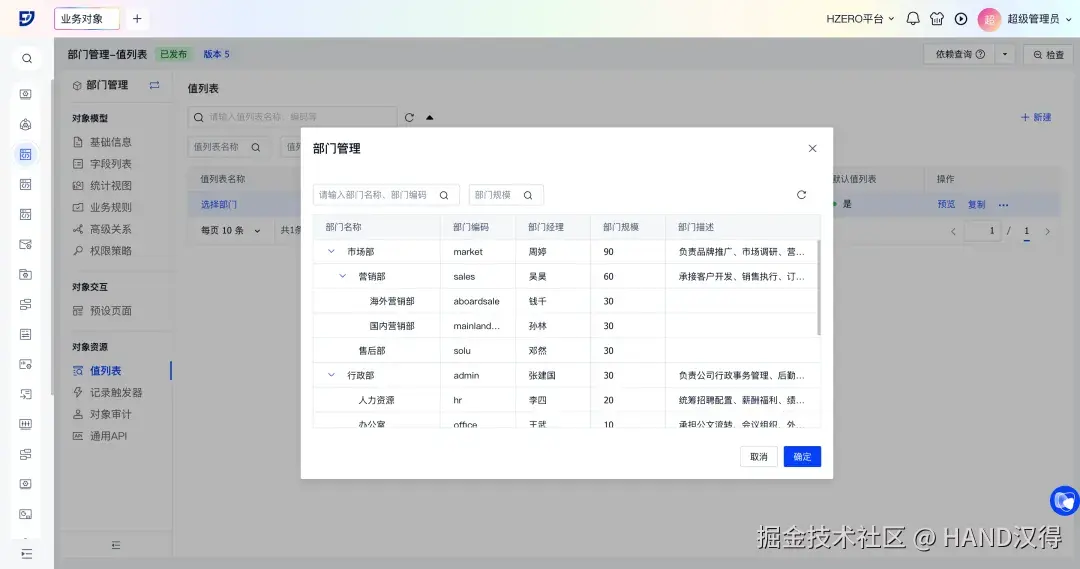This screenshot has height=569, width=1080.
Task: Click the 确定 button
Action: (802, 457)
